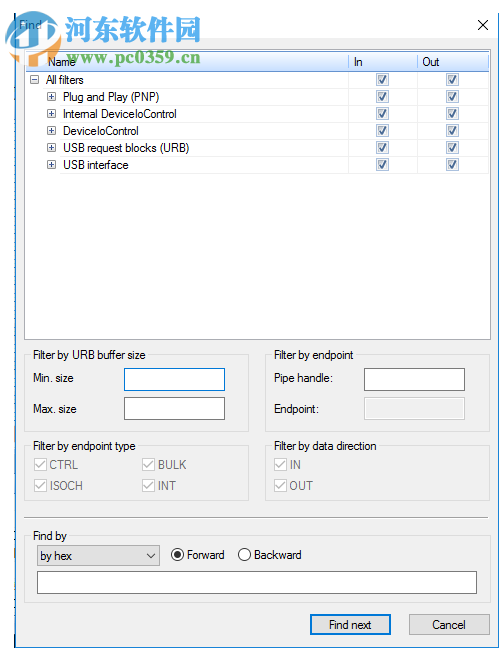Toggle In checkbox for Internal DeviceIoControl
Viewport: 504px width, 649px height.
coord(382,113)
